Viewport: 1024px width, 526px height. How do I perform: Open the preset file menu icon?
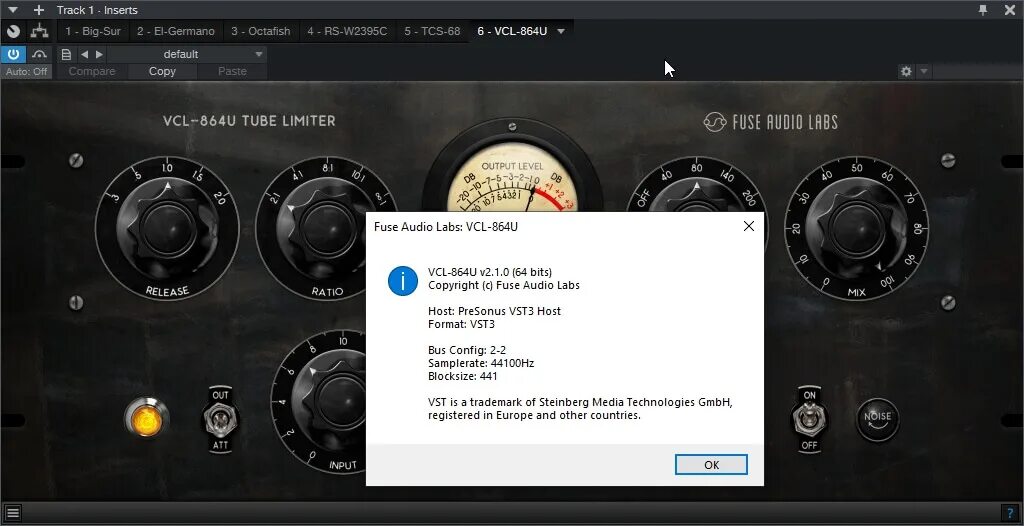click(x=66, y=54)
